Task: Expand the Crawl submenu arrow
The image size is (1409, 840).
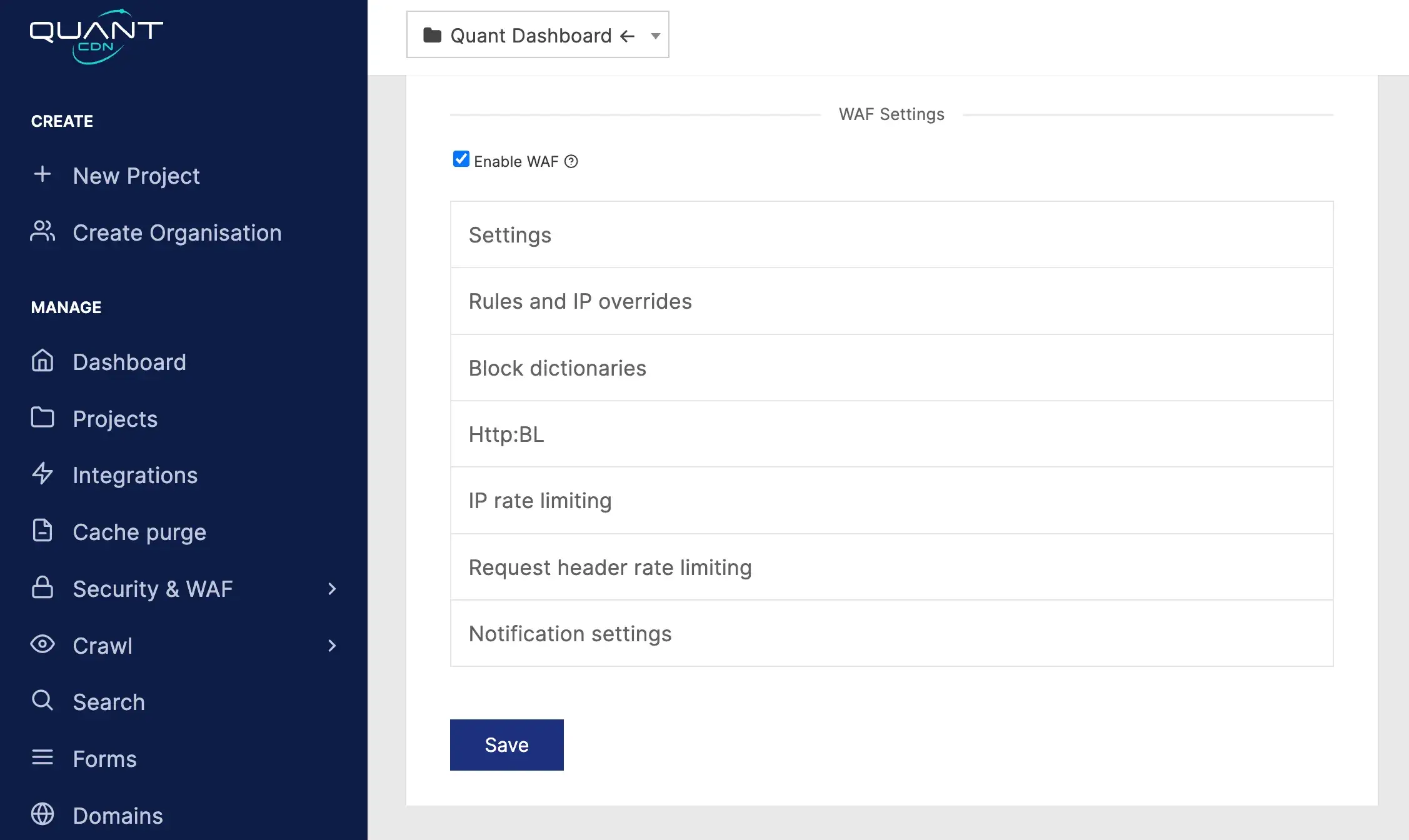Action: (x=332, y=645)
